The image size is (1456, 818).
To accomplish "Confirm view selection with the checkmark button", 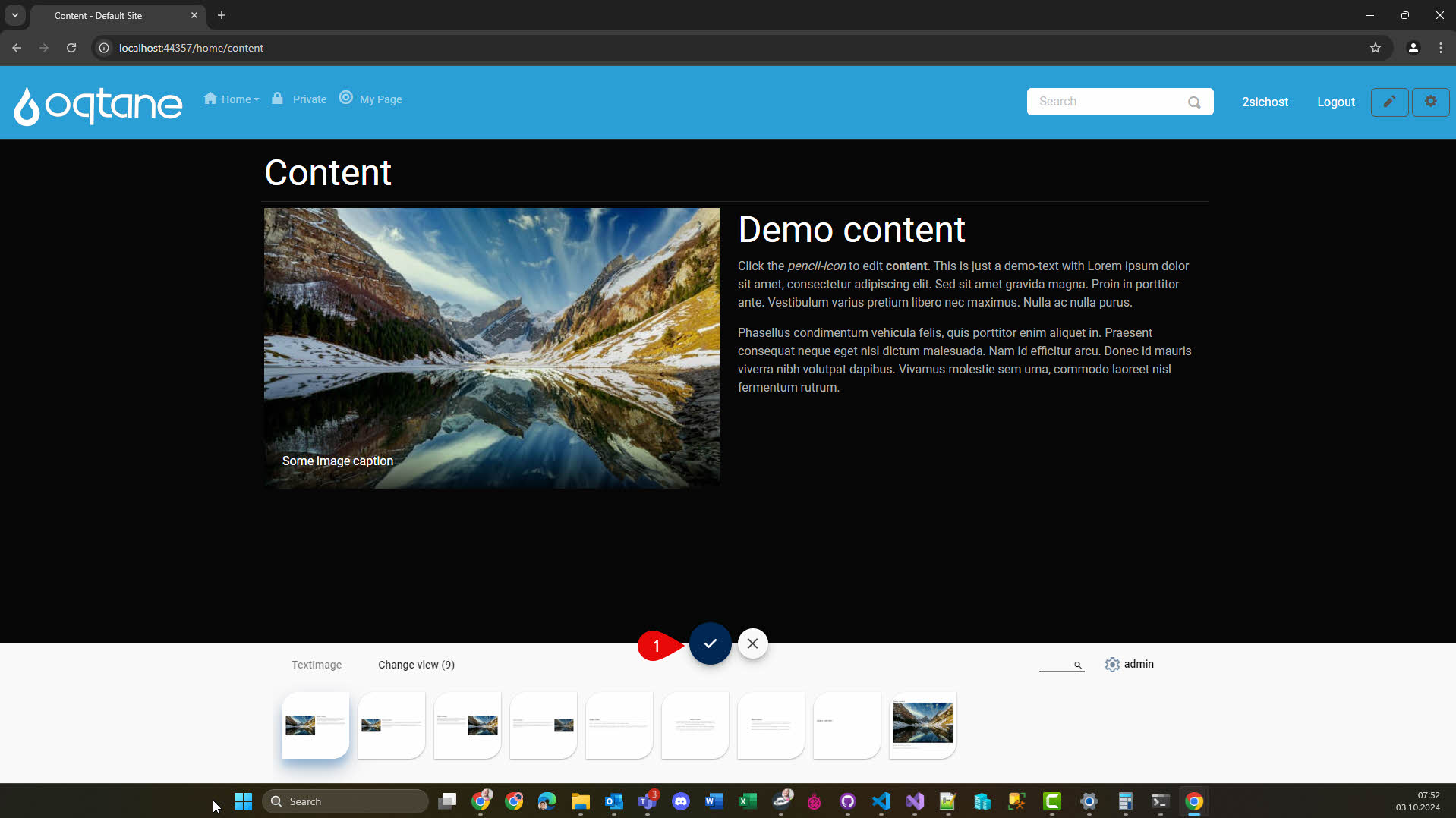I will pyautogui.click(x=710, y=643).
